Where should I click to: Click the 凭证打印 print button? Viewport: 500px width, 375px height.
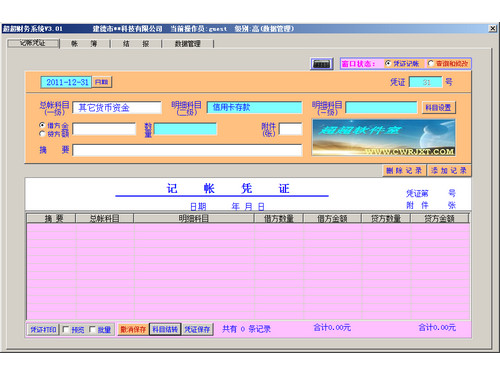pyautogui.click(x=43, y=329)
